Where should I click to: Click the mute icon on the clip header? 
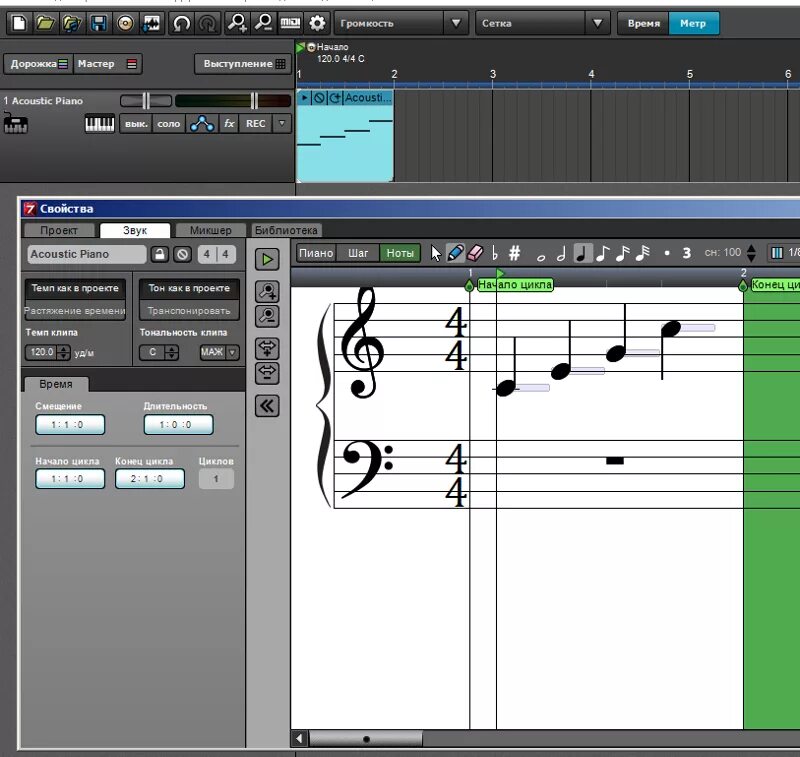[319, 97]
